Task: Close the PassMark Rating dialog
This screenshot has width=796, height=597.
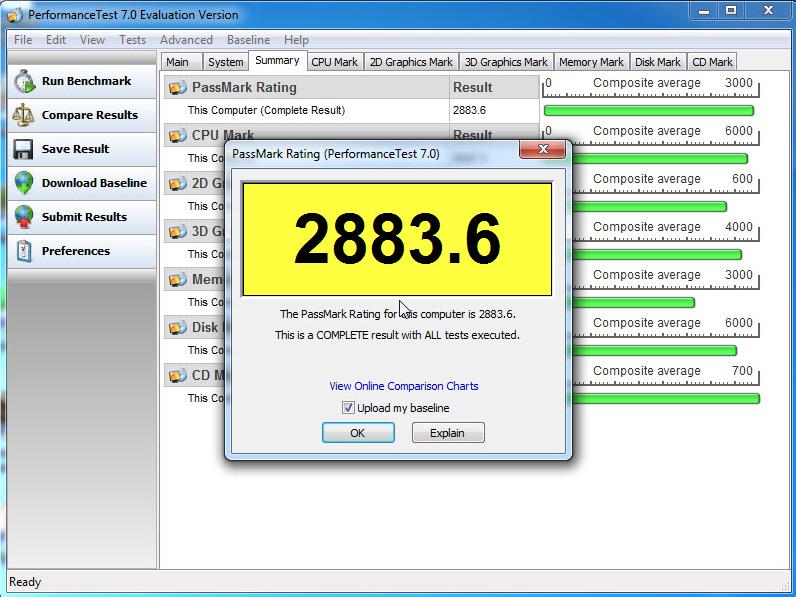Action: pos(544,151)
